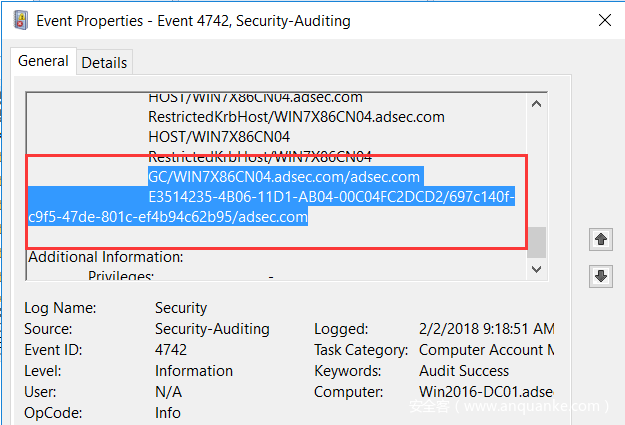This screenshot has width=625, height=425.
Task: Click the RestrictedKrbHost/WIN7X86CN04.adsec.com entry
Action: (296, 117)
